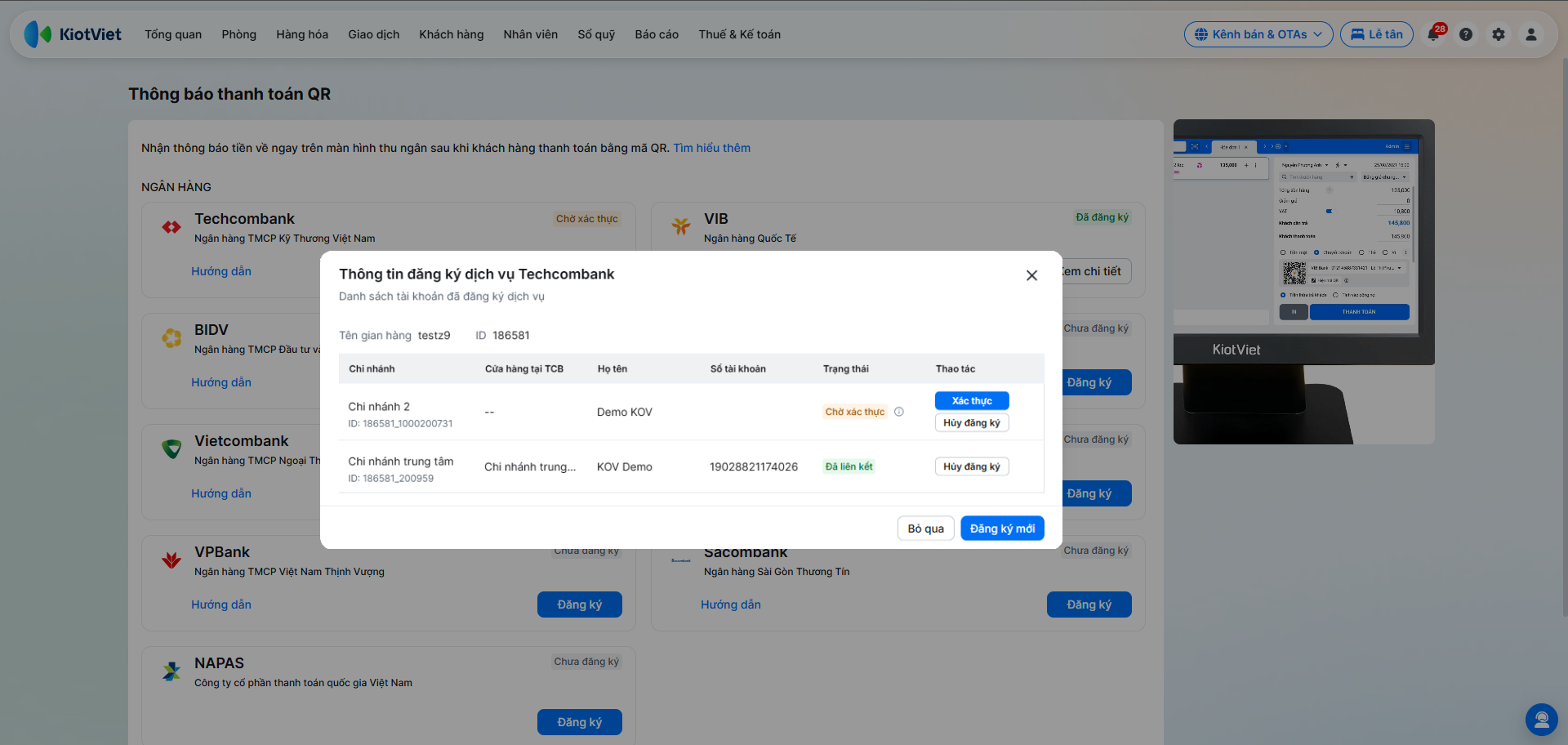This screenshot has width=1568, height=745.
Task: Open the notifications bell icon
Action: point(1434,34)
